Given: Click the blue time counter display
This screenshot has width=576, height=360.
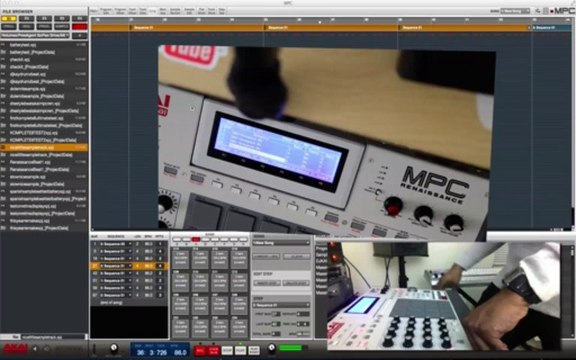Looking at the screenshot, I should (160, 350).
